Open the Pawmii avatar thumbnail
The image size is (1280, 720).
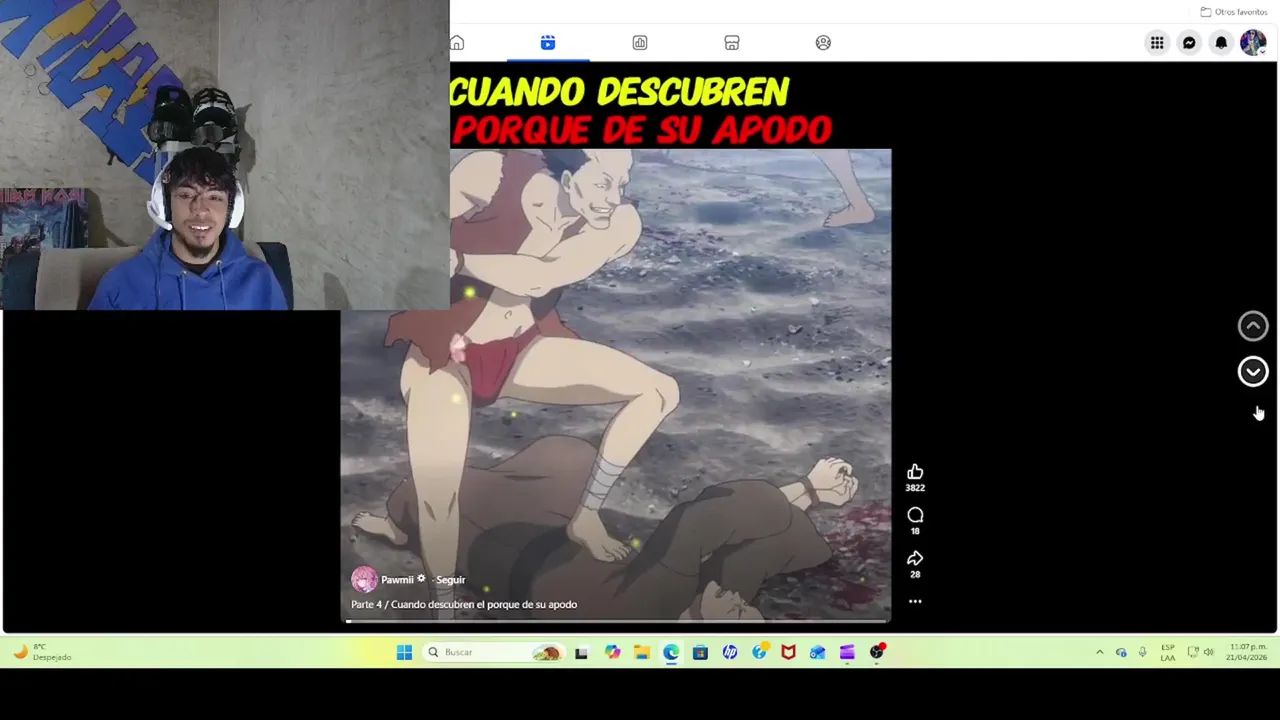(x=364, y=580)
